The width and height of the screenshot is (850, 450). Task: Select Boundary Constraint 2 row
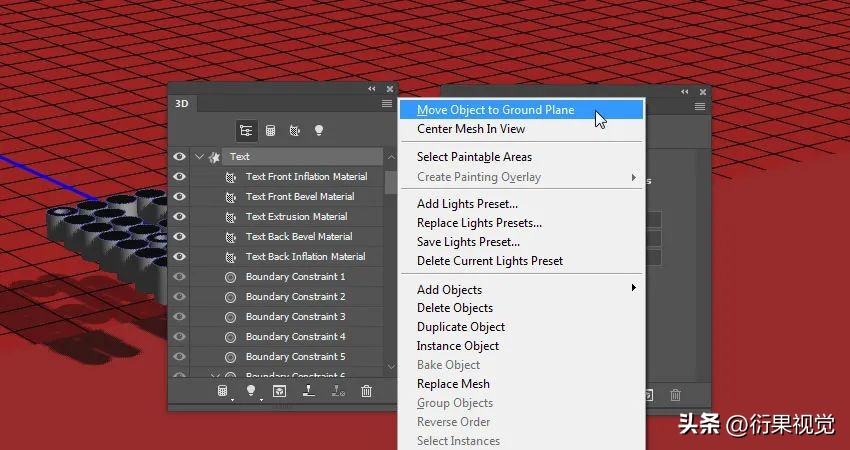coord(287,297)
